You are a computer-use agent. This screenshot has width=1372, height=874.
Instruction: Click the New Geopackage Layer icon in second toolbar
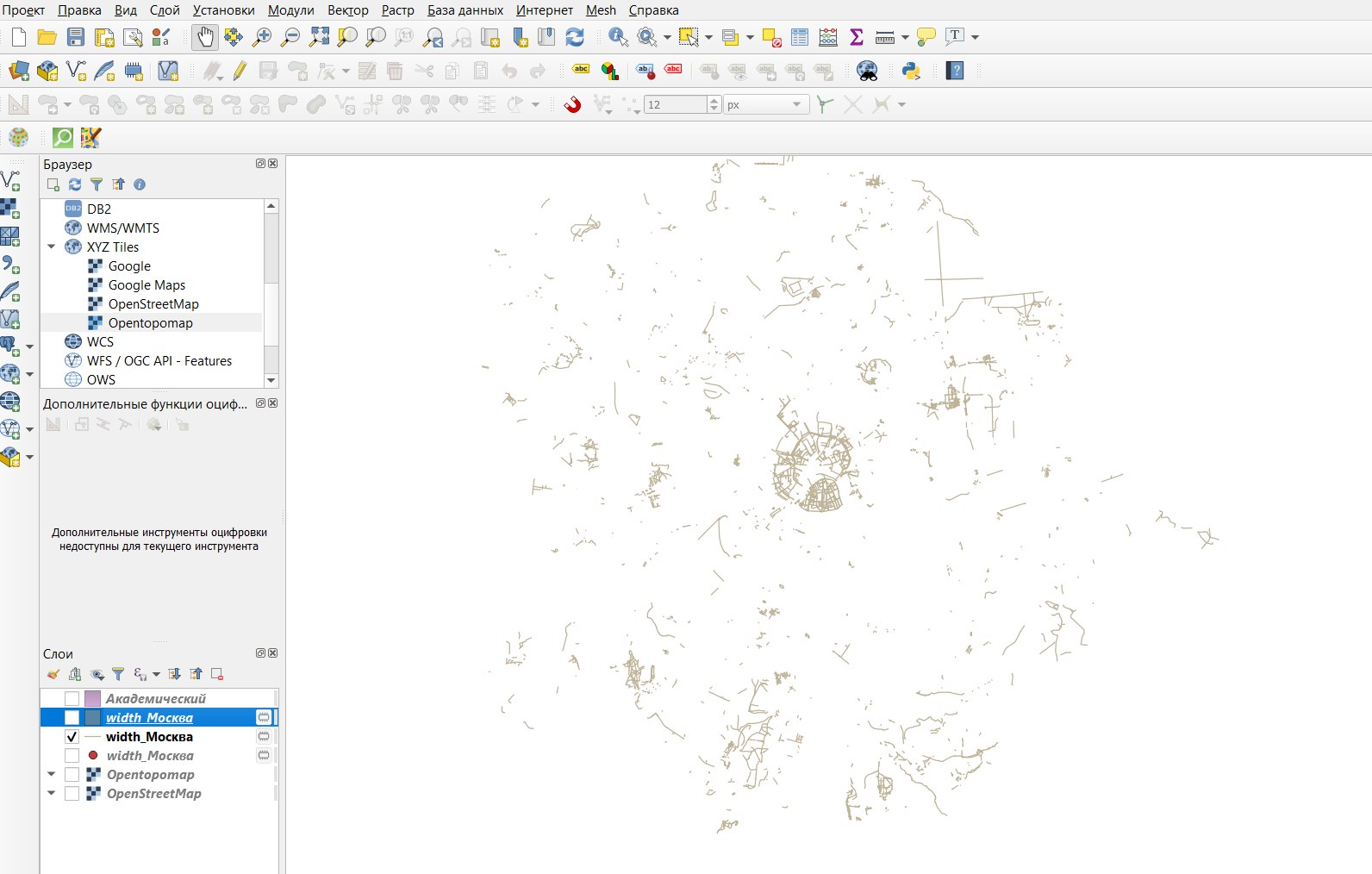pos(47,71)
